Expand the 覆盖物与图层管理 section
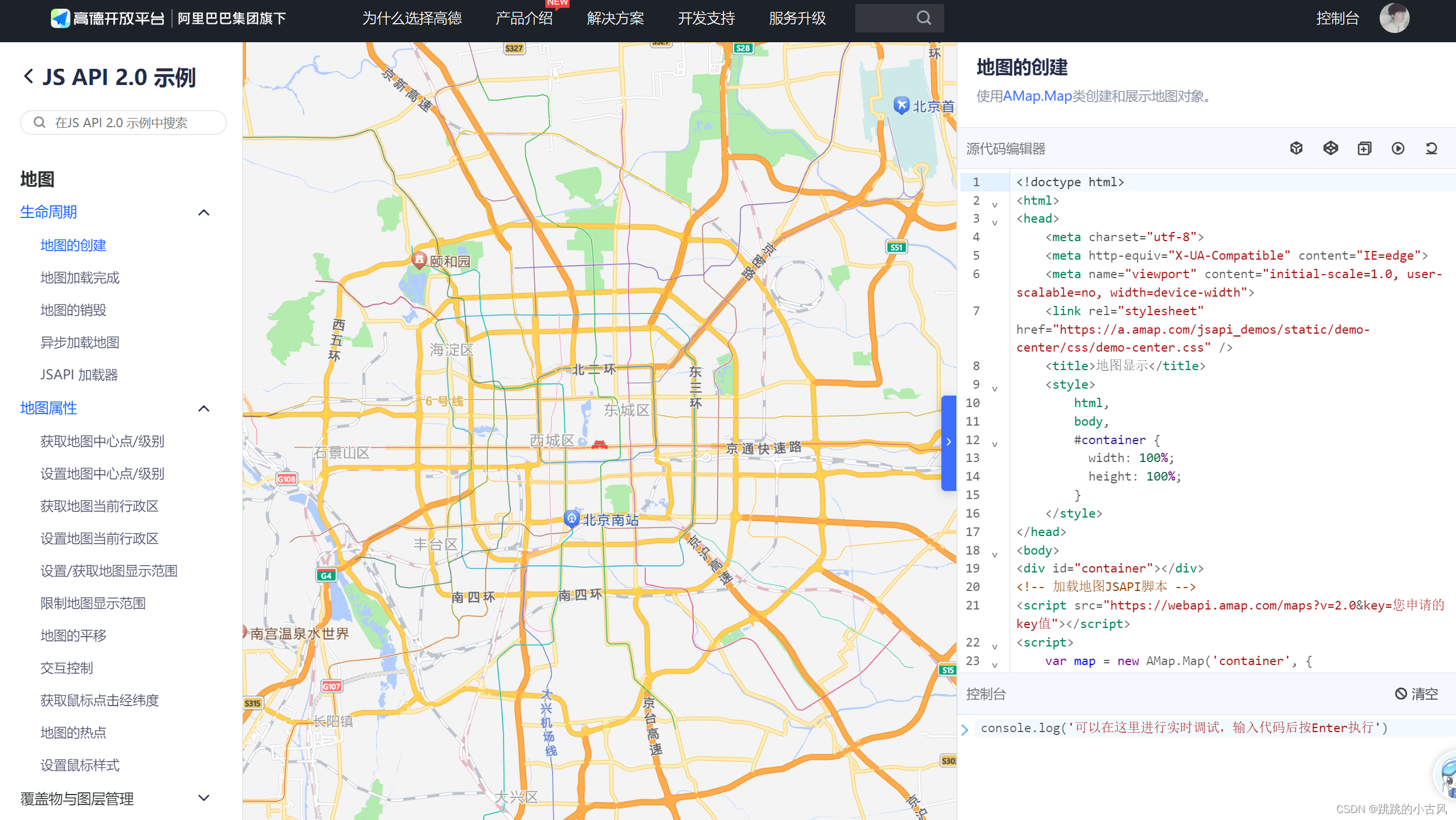This screenshot has width=1456, height=820. point(204,798)
